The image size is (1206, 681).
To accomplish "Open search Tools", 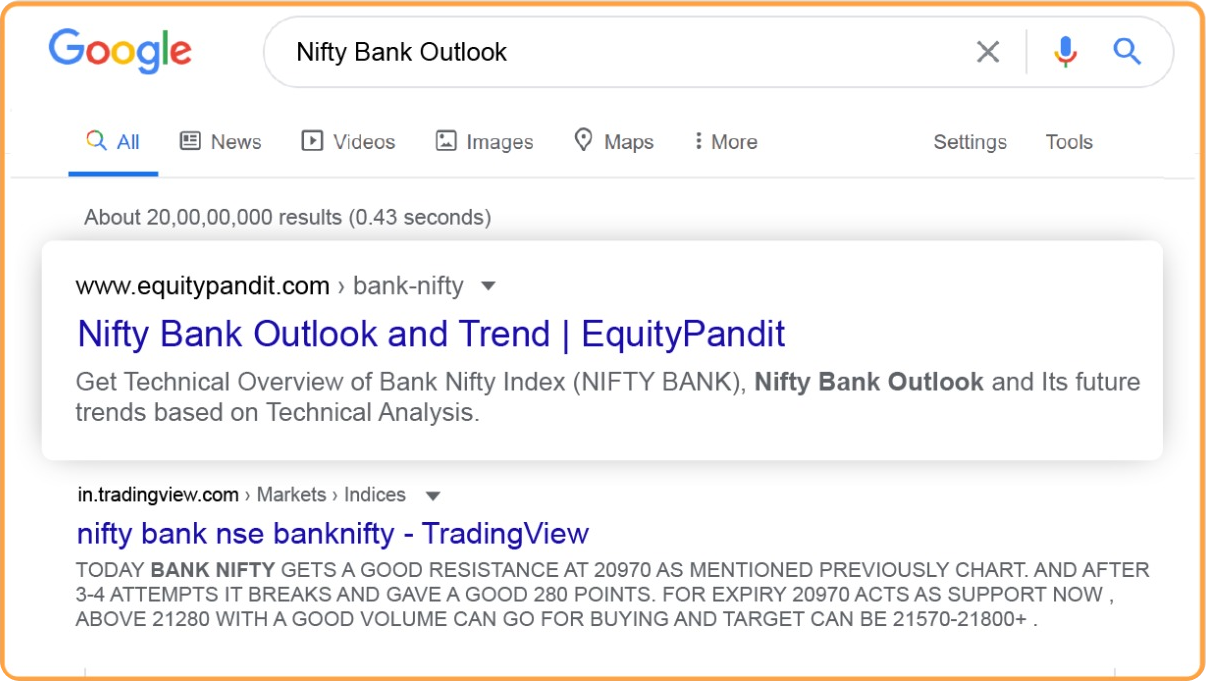I will (x=1069, y=142).
